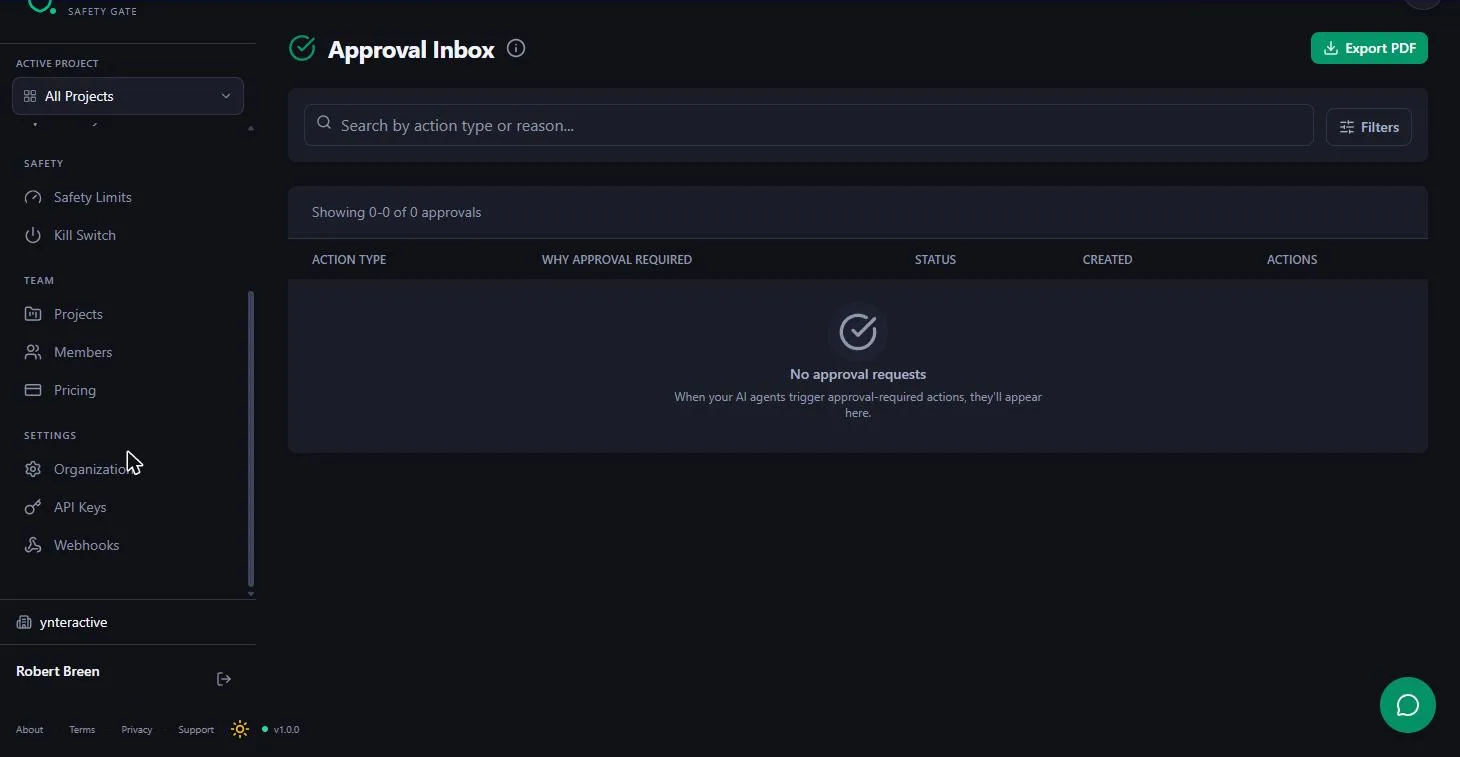
Task: Click the WHY APPROVAL REQUIRED header
Action: coord(617,259)
